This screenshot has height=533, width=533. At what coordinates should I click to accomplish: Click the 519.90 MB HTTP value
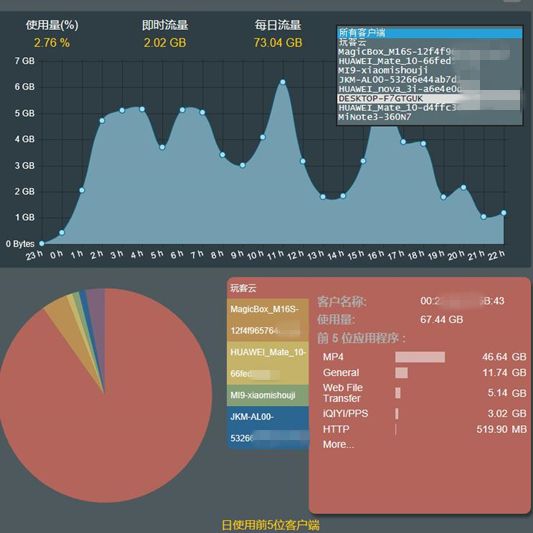click(x=502, y=429)
